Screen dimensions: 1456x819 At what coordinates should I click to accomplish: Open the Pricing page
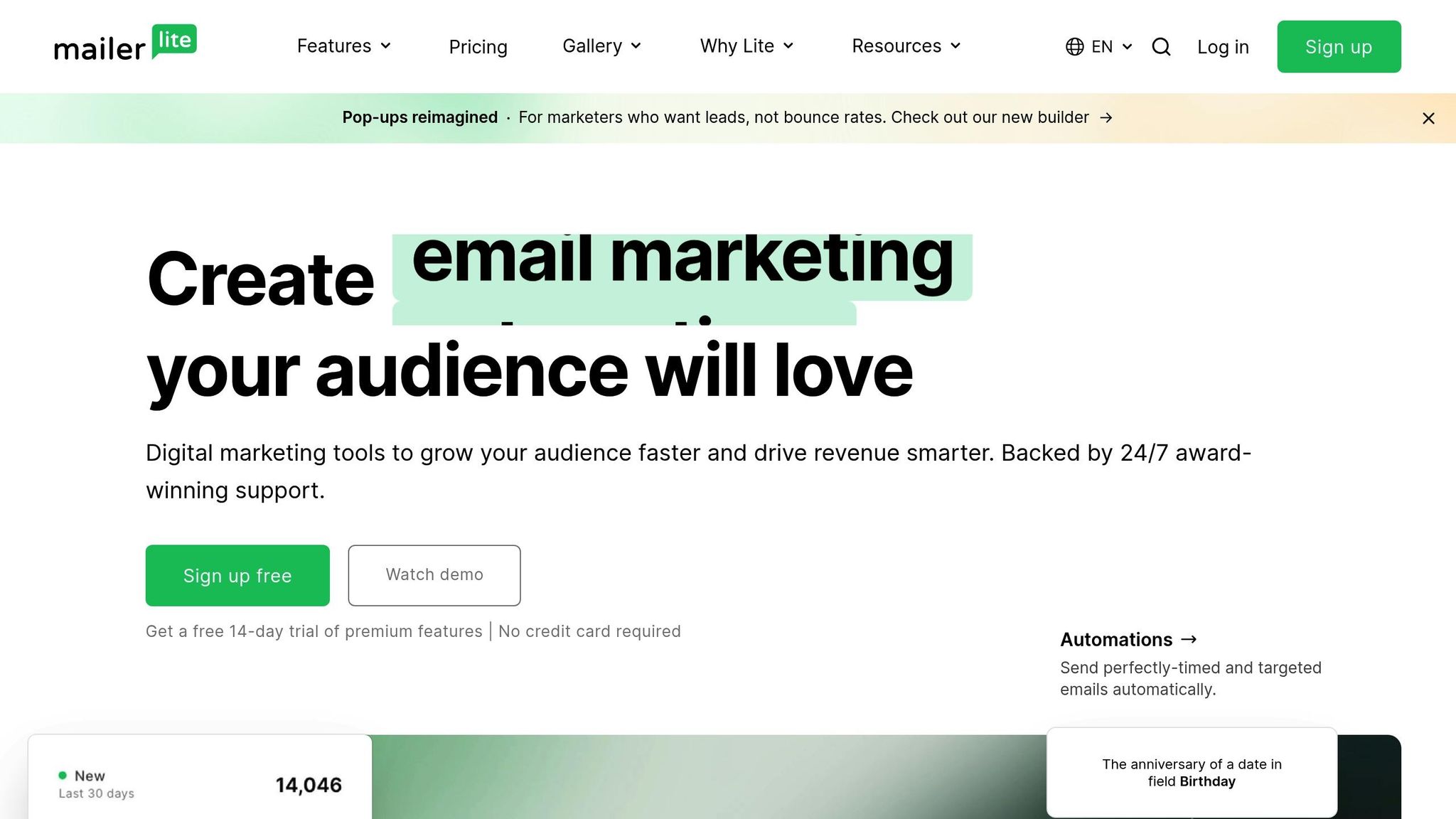coord(478,47)
